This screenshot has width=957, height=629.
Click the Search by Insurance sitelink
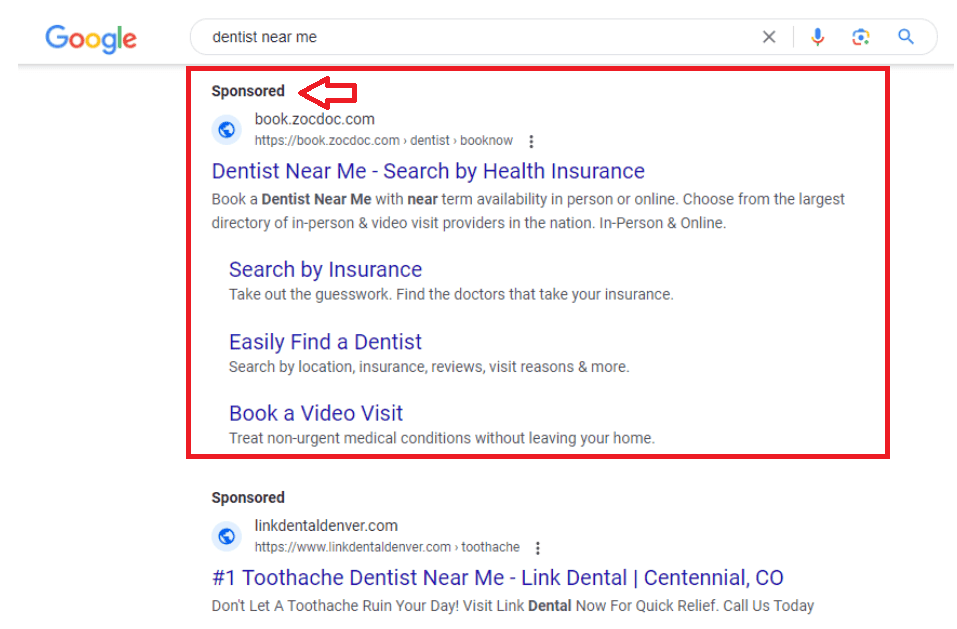[325, 269]
